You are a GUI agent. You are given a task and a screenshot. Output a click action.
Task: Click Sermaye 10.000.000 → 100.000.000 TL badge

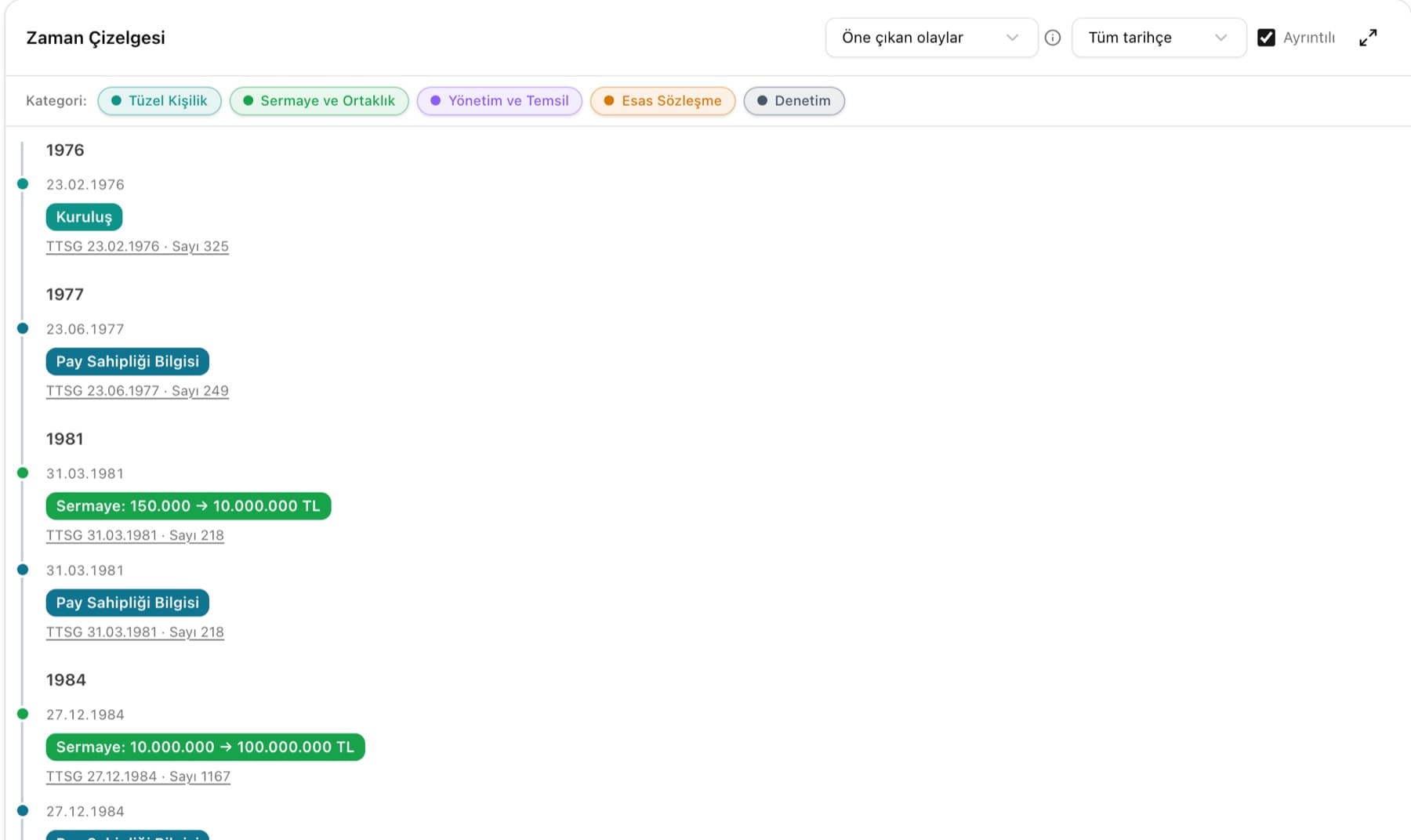click(x=205, y=747)
